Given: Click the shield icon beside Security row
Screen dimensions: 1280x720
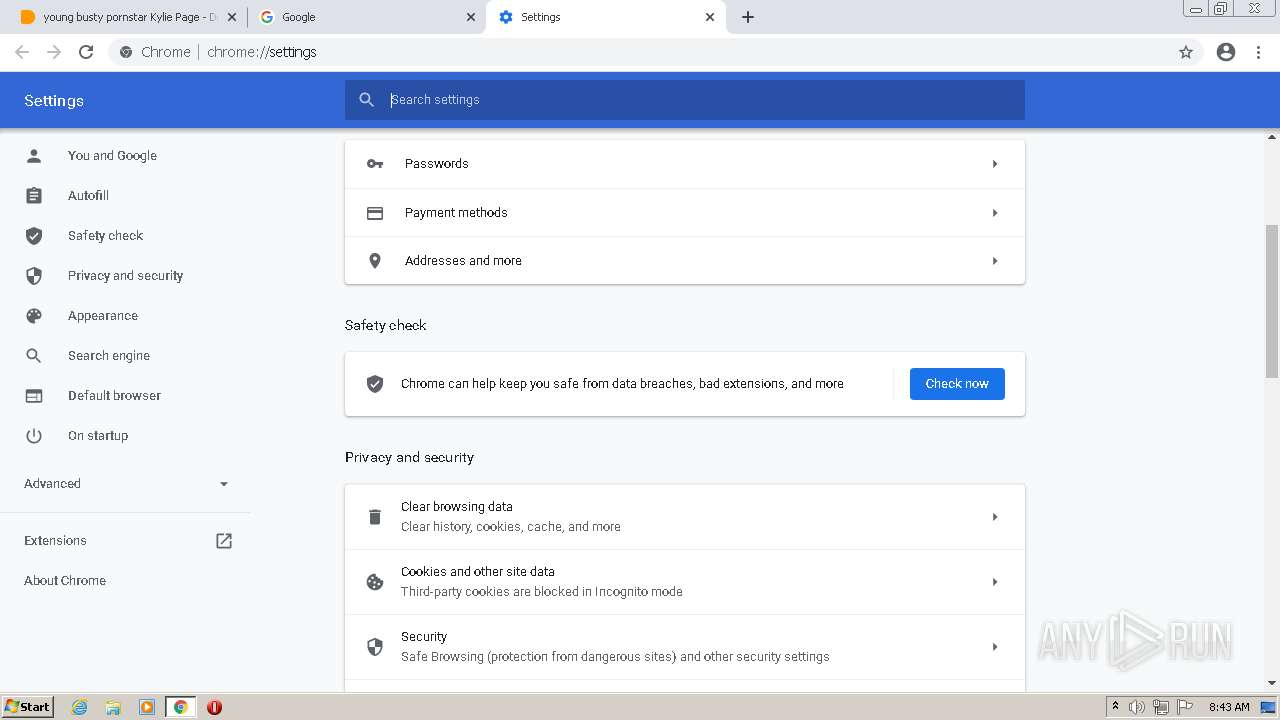Looking at the screenshot, I should 375,647.
